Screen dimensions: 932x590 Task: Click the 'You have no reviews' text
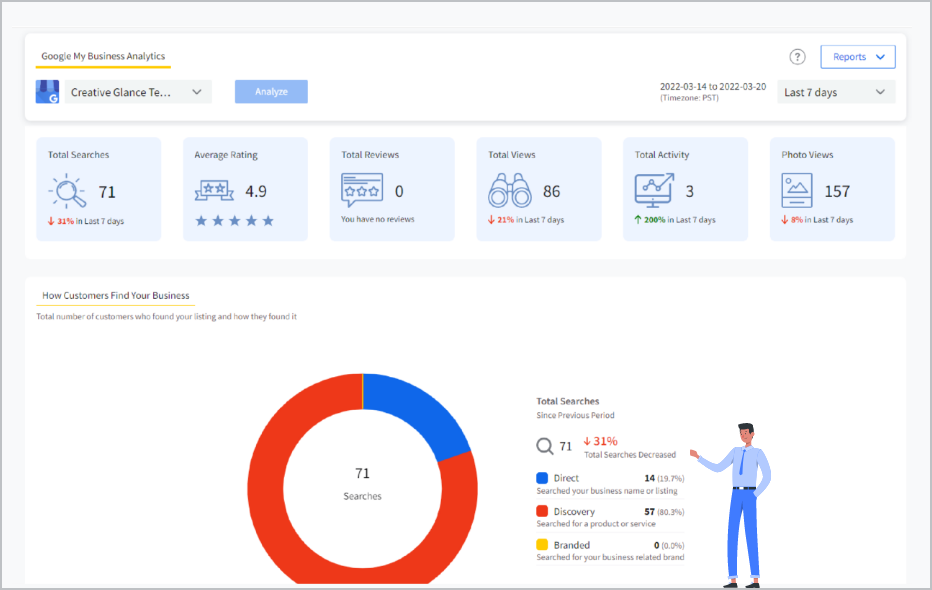pyautogui.click(x=377, y=219)
